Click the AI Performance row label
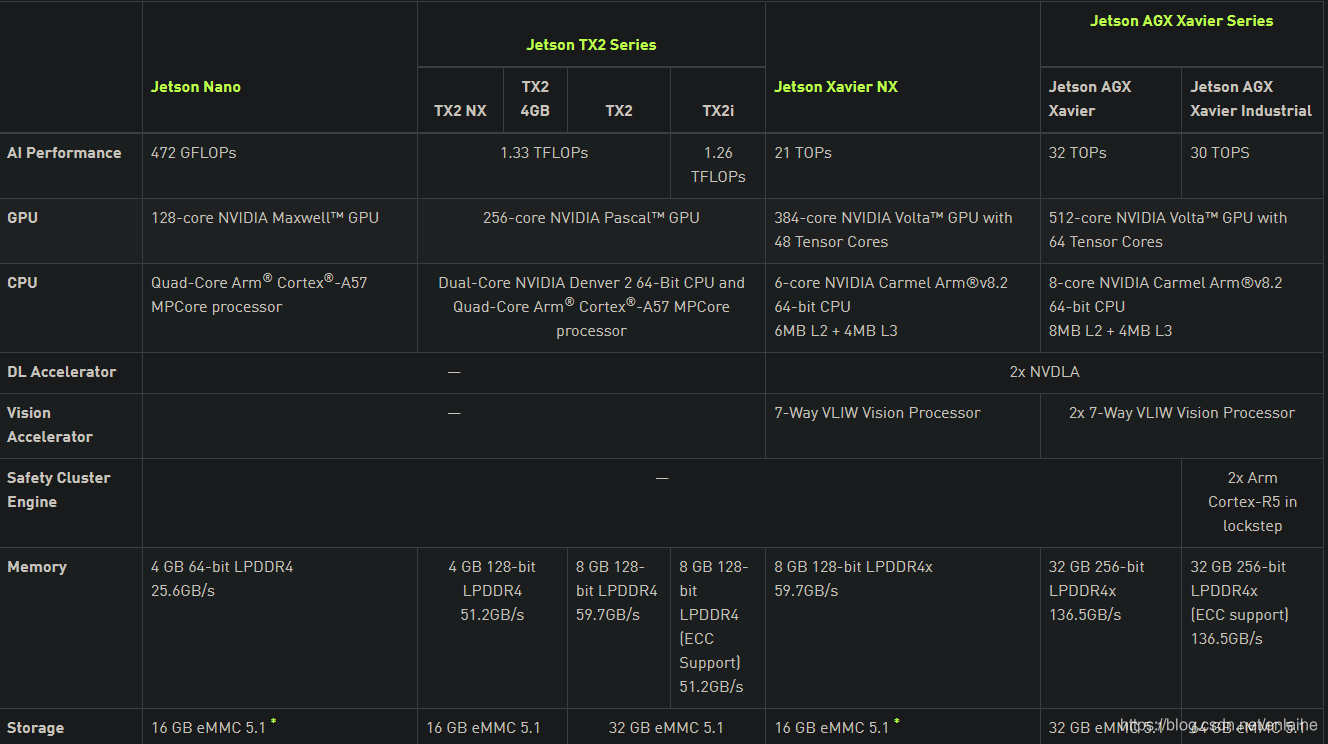The image size is (1328, 744). 64,153
